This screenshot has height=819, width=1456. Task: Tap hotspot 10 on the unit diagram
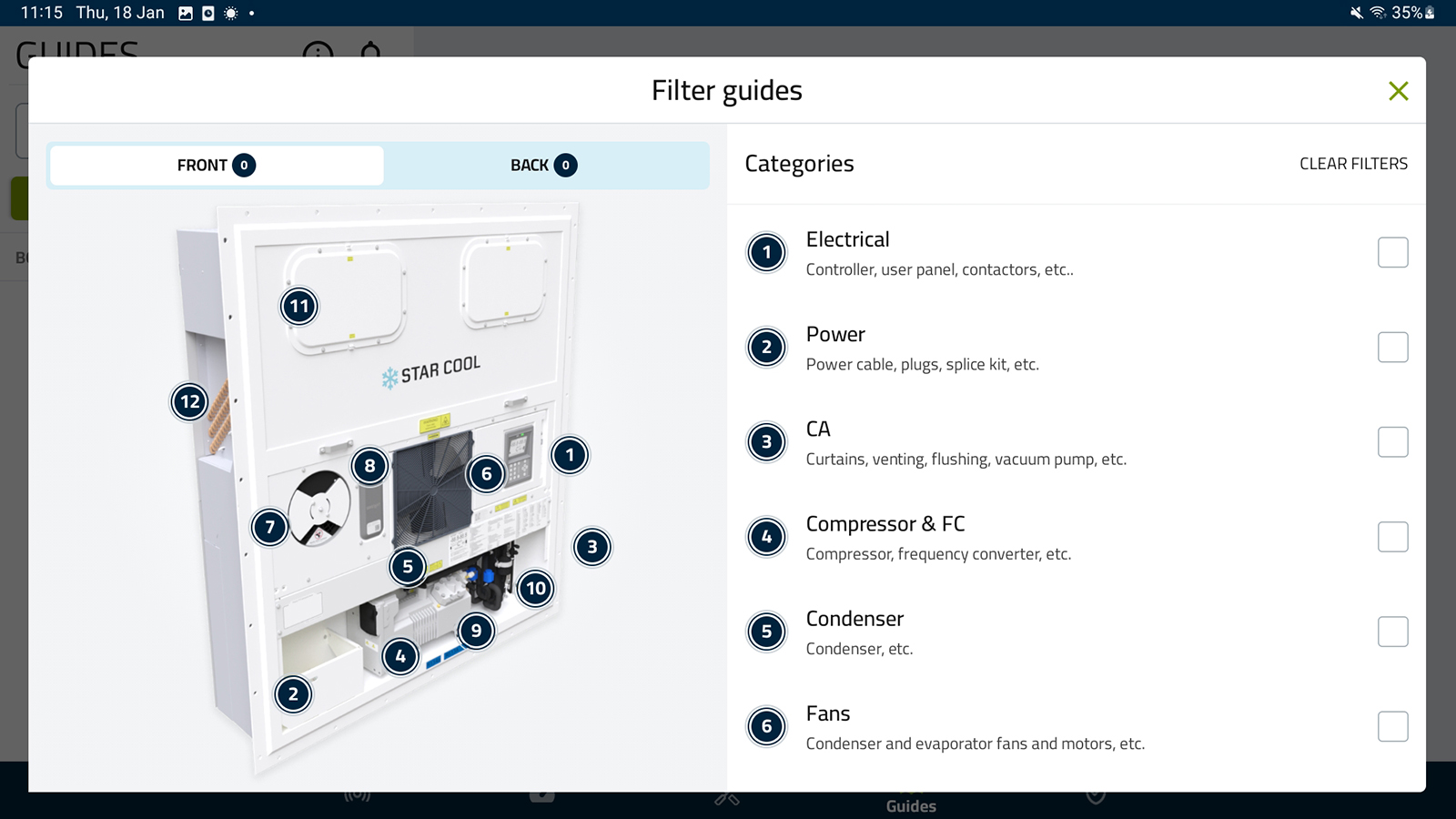[536, 588]
